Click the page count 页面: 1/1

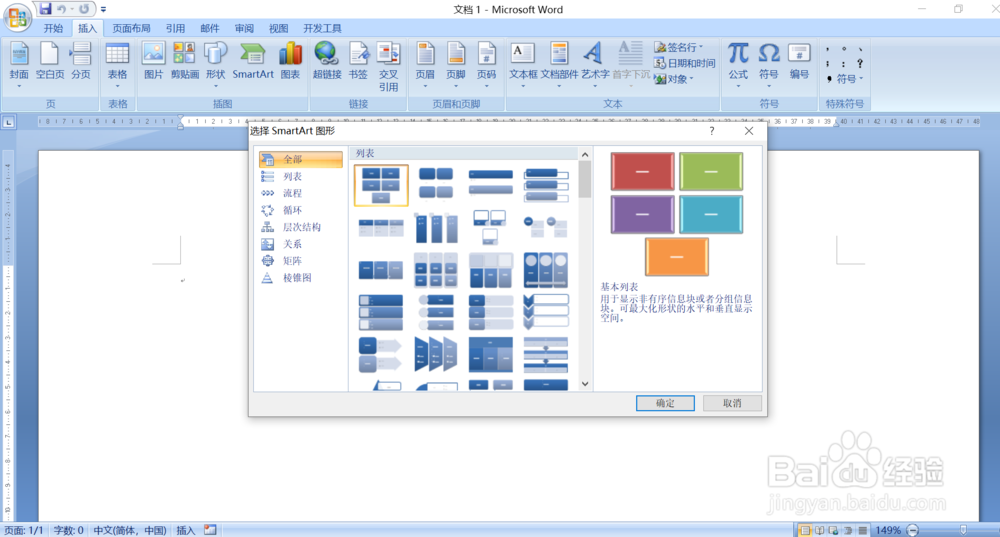(x=24, y=531)
